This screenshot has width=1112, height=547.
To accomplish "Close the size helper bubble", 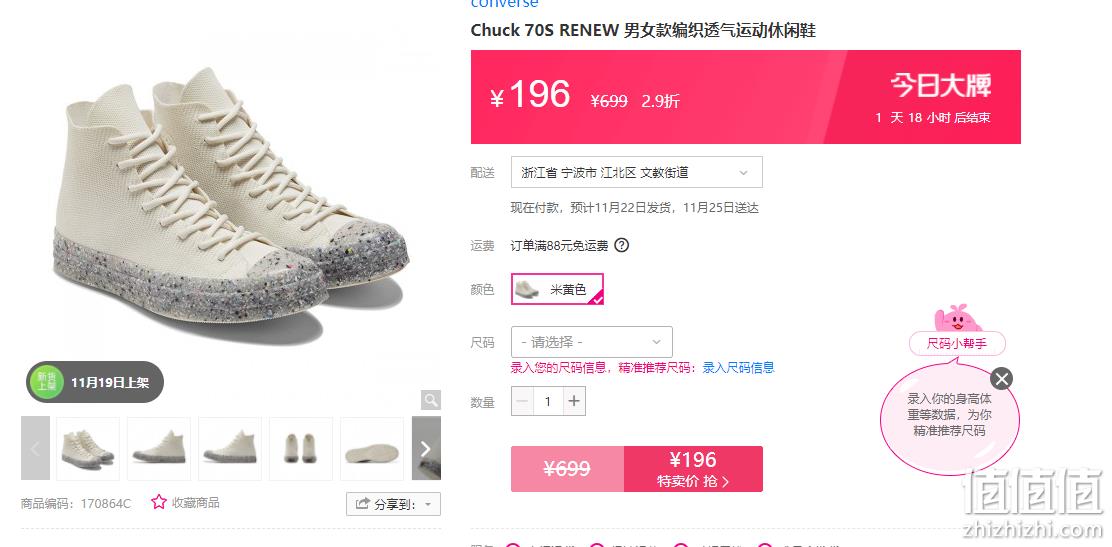I will click(x=1001, y=379).
